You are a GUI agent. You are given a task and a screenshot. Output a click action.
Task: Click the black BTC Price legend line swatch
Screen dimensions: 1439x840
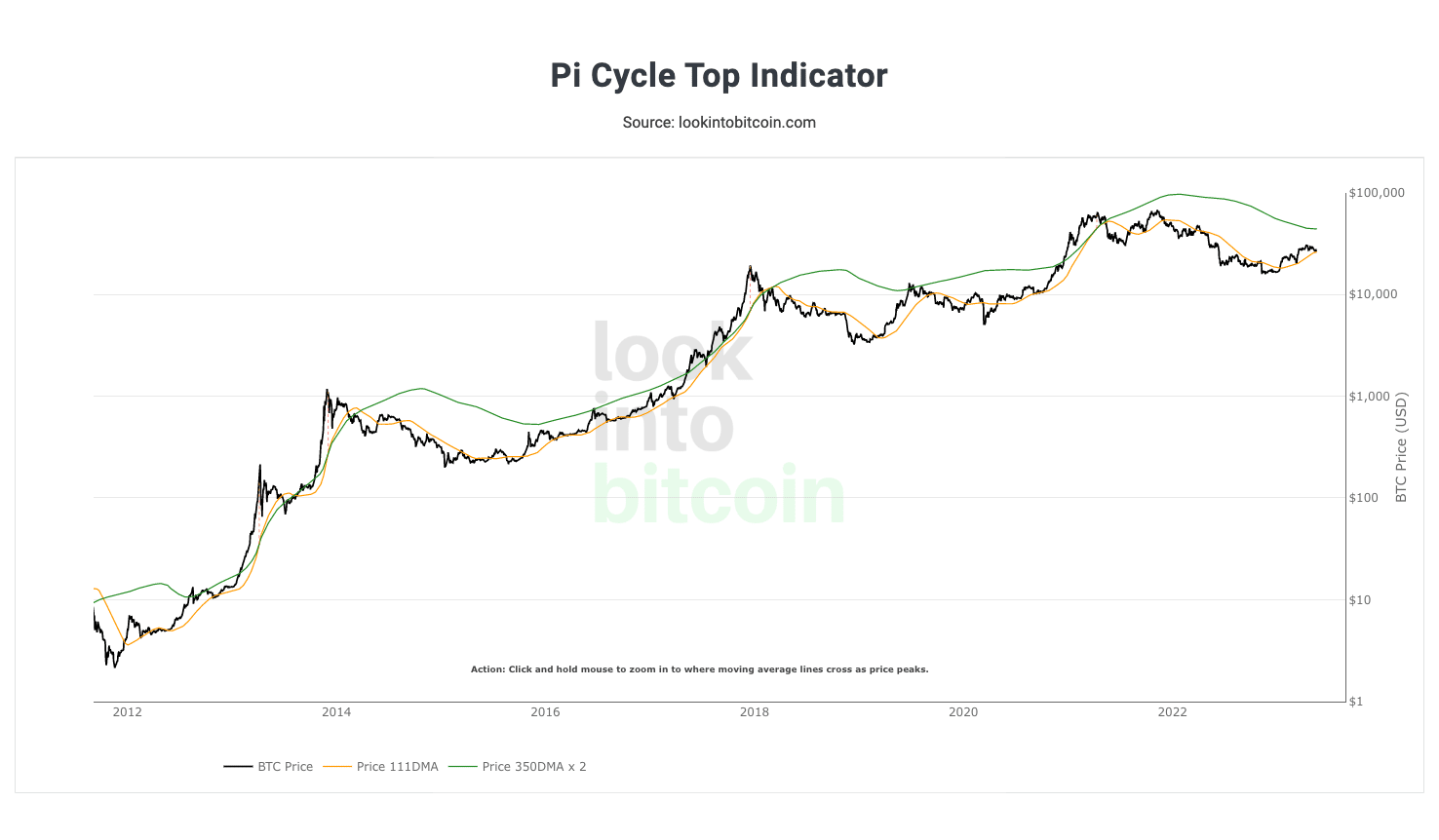(238, 767)
